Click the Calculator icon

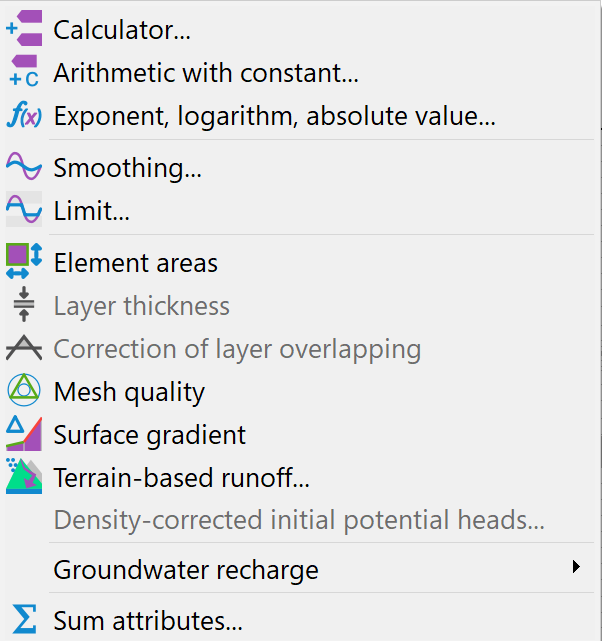(24, 29)
